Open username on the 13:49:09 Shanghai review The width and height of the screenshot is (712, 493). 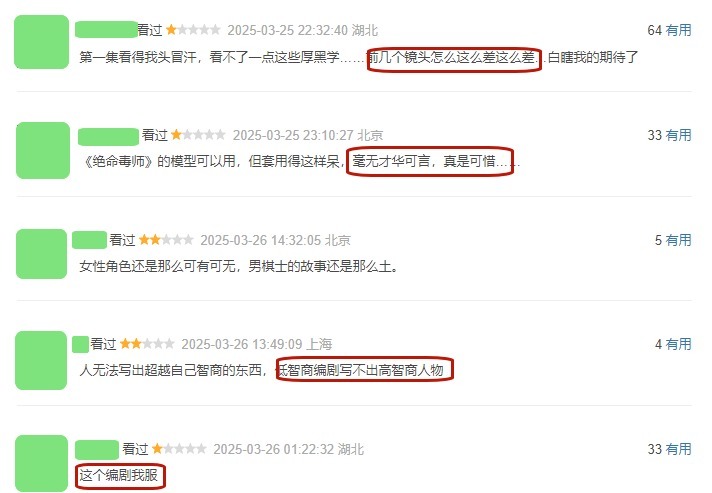pyautogui.click(x=80, y=345)
